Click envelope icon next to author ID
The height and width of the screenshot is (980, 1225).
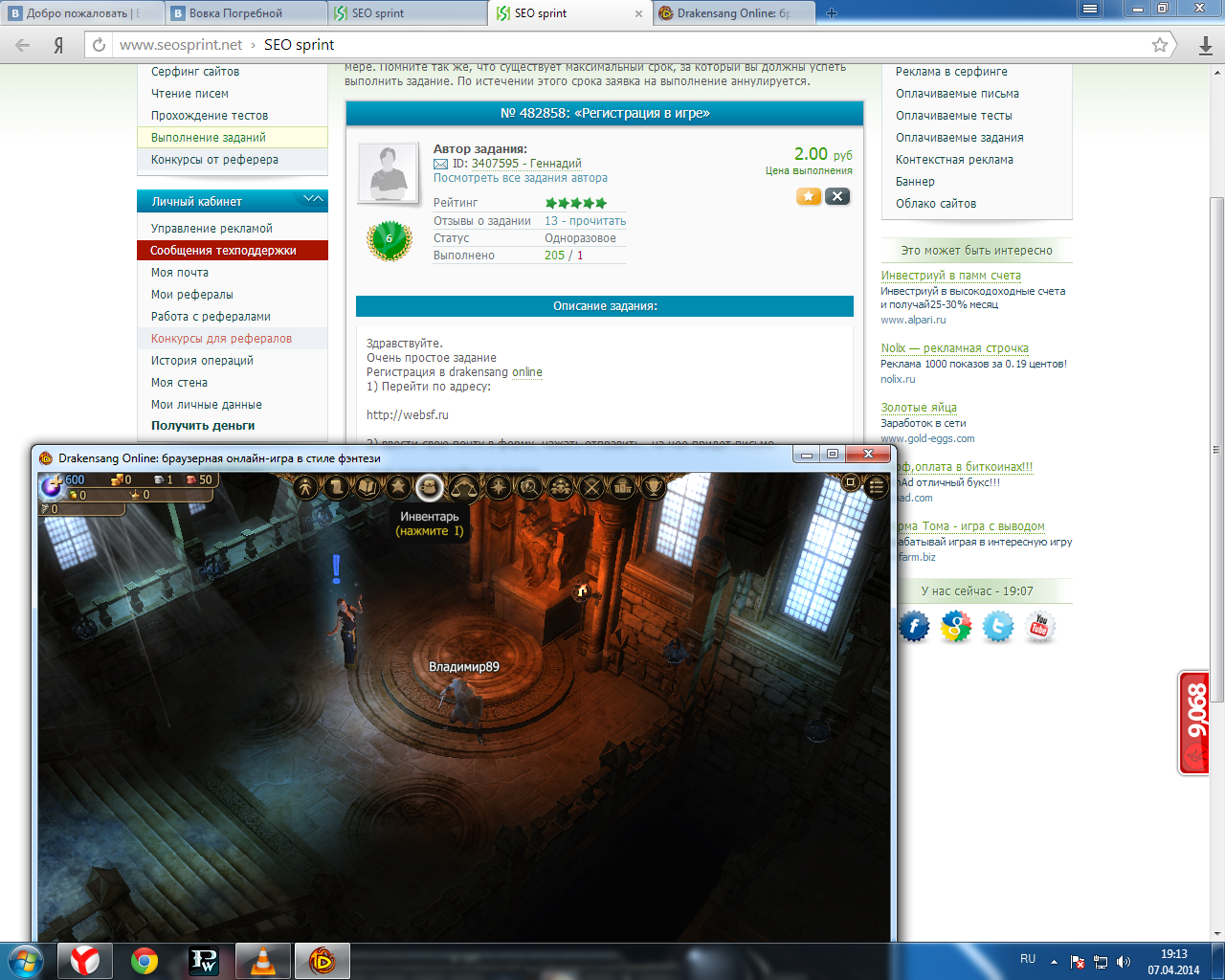[440, 164]
